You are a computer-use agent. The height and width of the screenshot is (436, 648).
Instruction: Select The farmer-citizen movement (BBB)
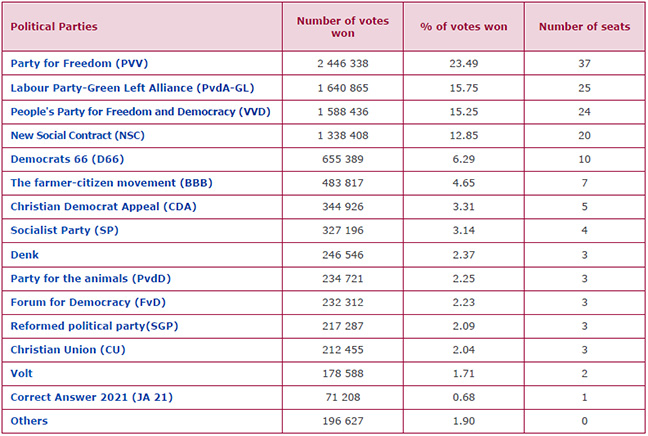[97, 183]
